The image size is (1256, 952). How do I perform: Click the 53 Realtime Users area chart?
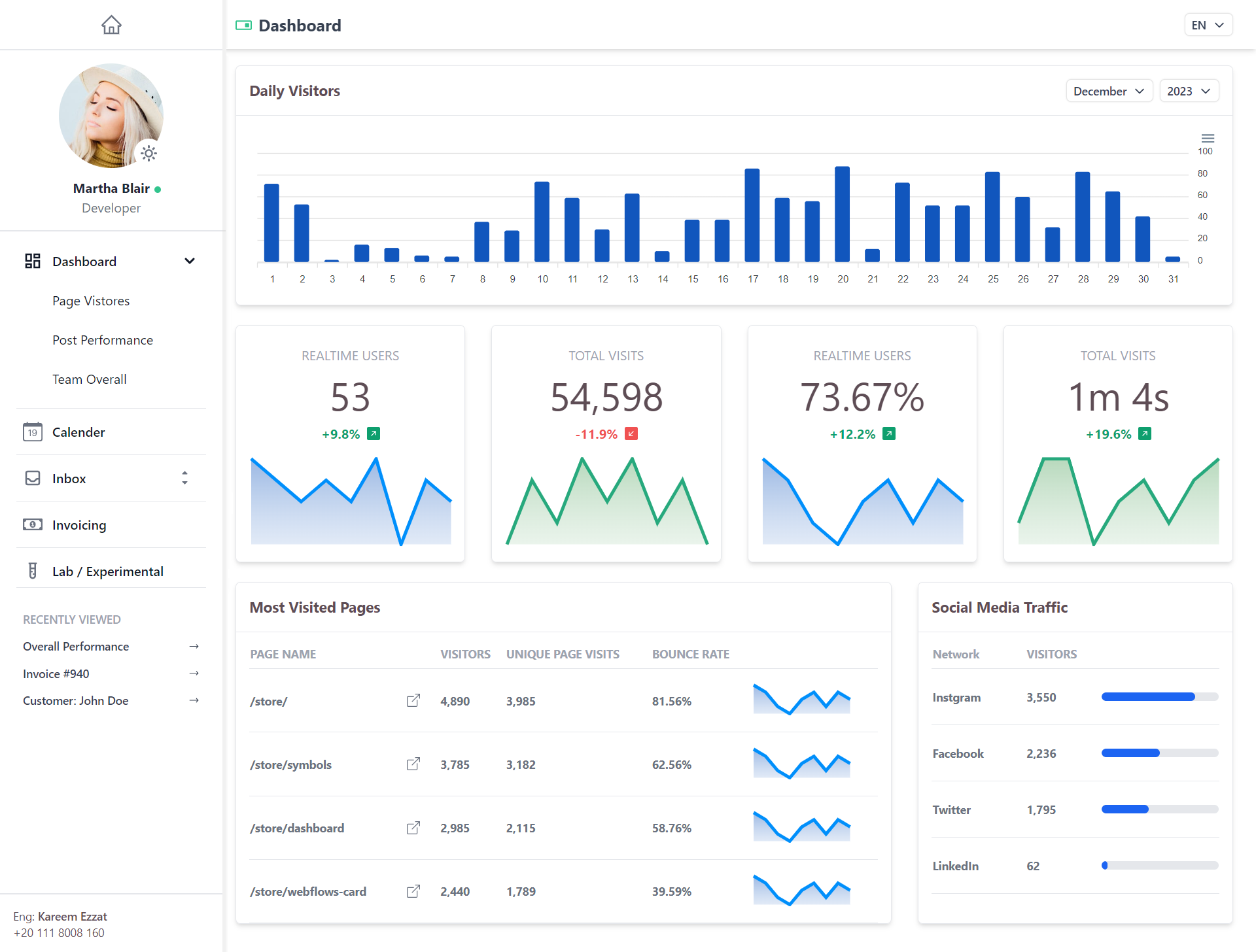351,501
